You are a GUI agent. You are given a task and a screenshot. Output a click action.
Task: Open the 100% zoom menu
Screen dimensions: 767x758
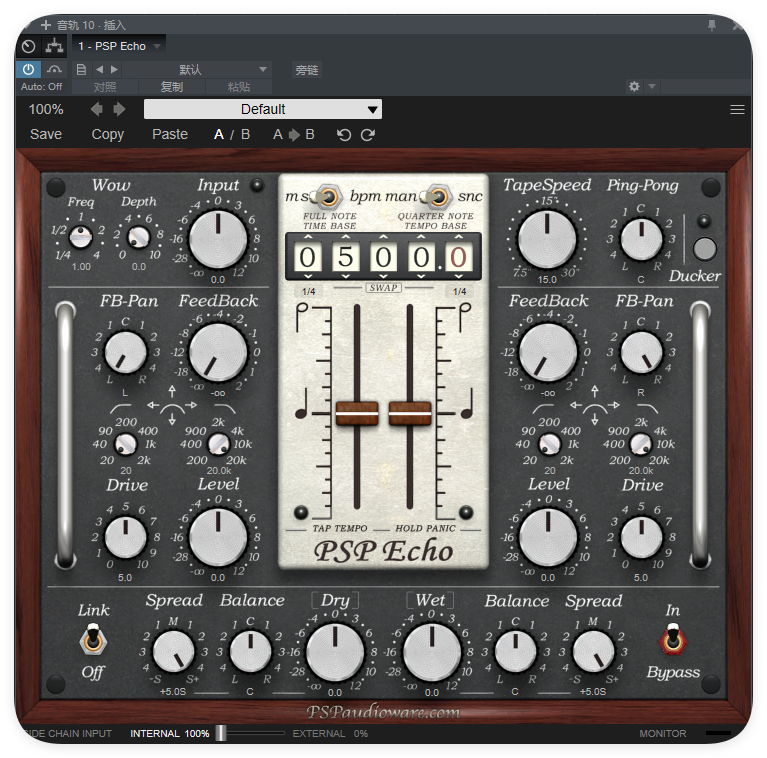point(46,109)
